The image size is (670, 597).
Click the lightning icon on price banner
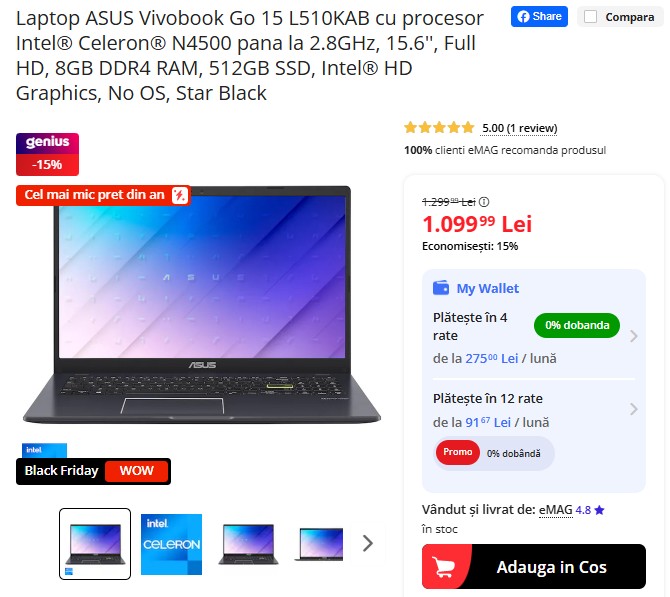[179, 195]
